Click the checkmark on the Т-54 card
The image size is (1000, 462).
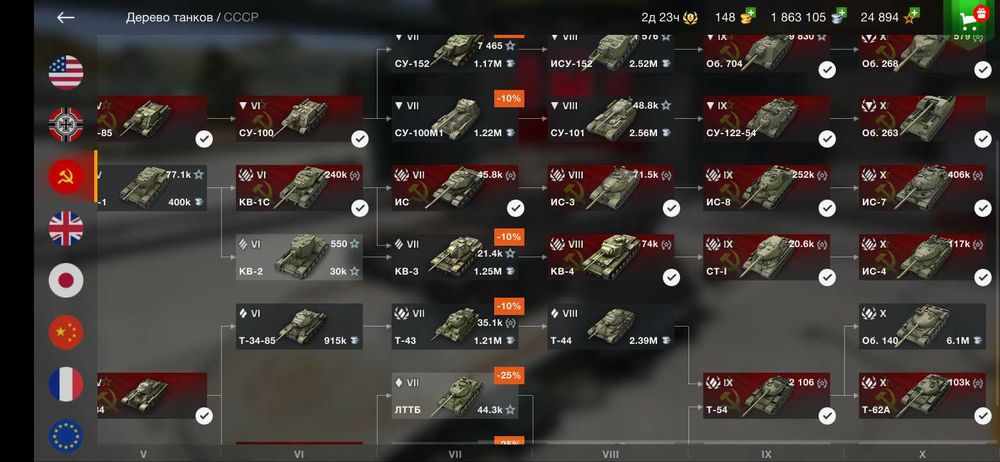click(x=827, y=416)
